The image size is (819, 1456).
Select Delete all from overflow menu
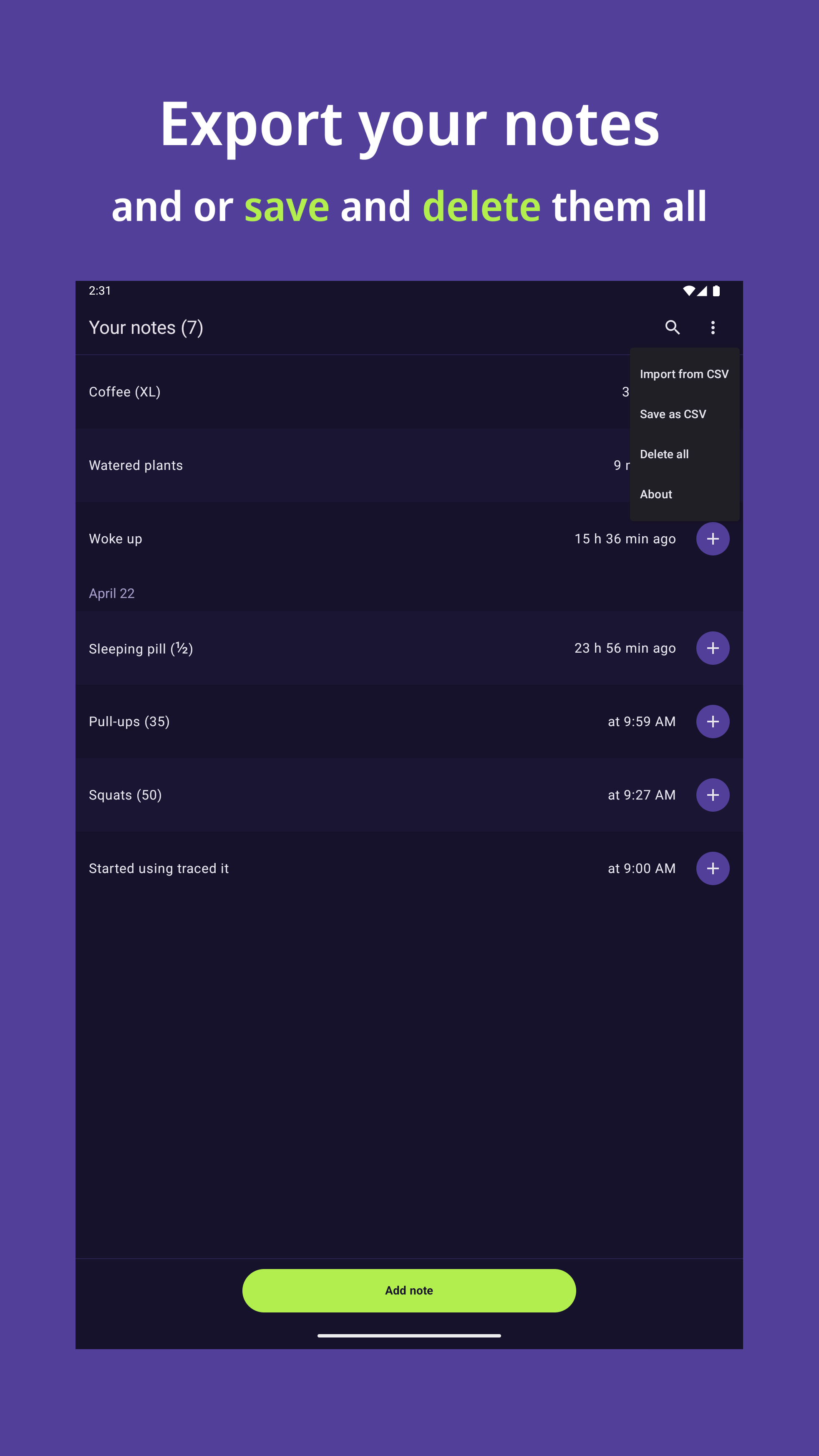pos(664,454)
